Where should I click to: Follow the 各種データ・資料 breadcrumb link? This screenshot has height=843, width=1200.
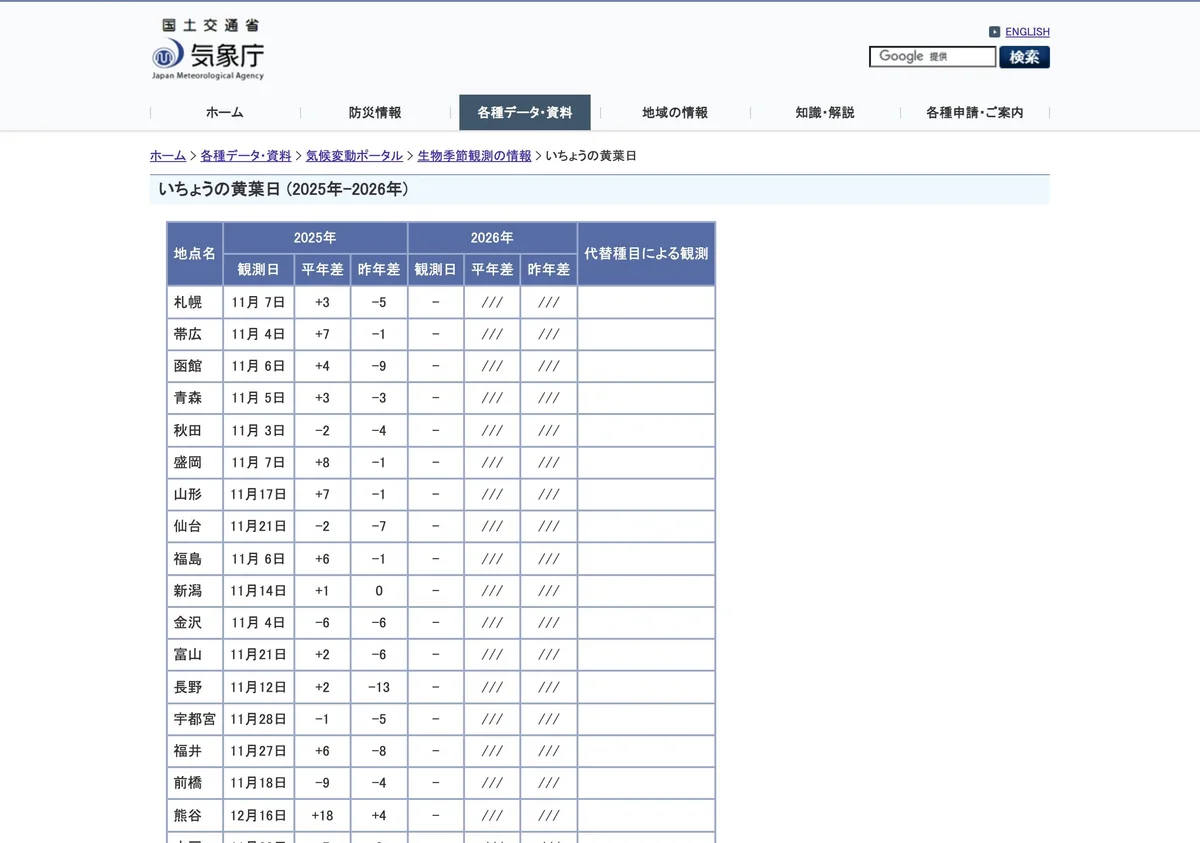click(246, 156)
